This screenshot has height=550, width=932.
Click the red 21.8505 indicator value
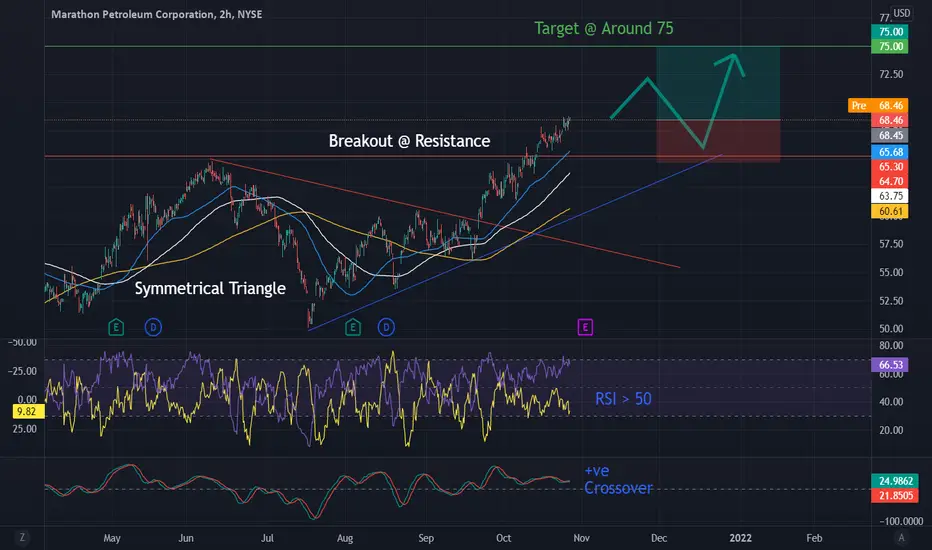pyautogui.click(x=895, y=496)
